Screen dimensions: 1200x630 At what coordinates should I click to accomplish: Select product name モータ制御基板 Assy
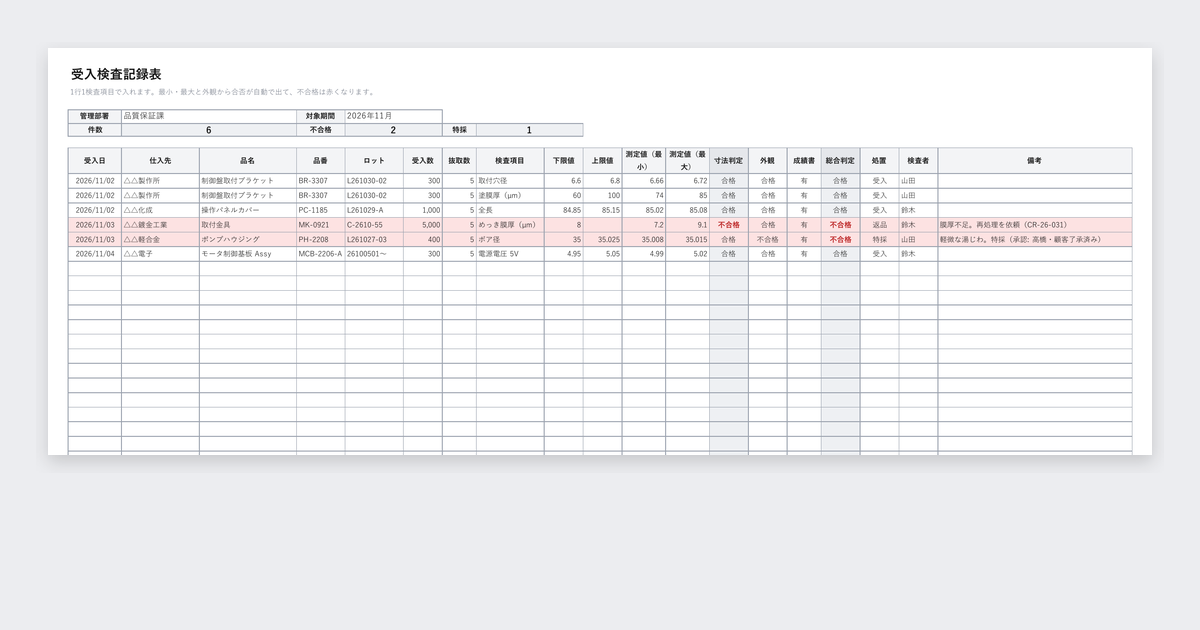pyautogui.click(x=248, y=254)
